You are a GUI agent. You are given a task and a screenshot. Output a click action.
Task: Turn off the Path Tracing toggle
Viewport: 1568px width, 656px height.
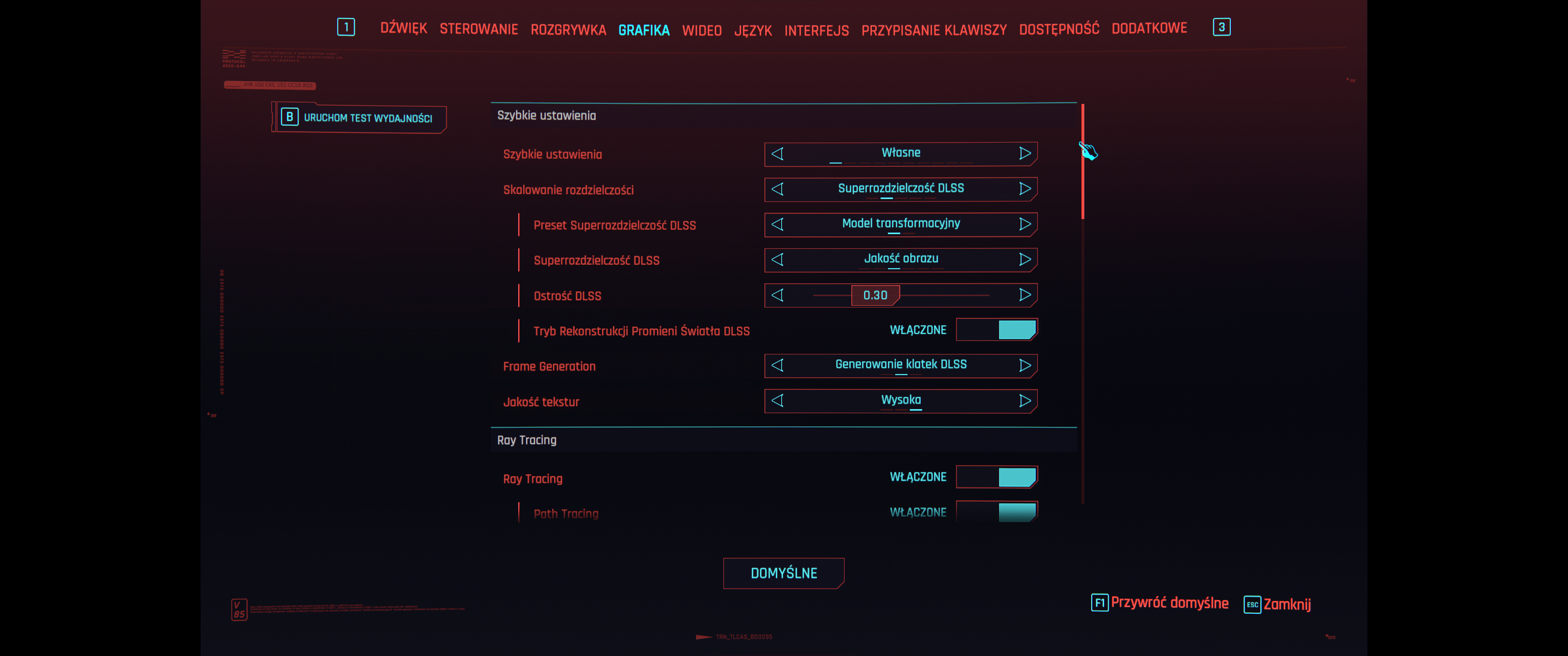pos(996,512)
